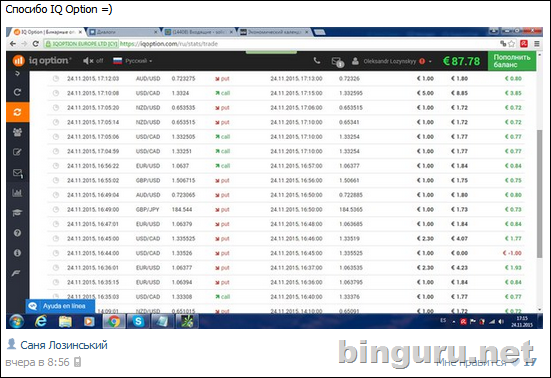Open the info circle sidebar icon

(x=17, y=253)
